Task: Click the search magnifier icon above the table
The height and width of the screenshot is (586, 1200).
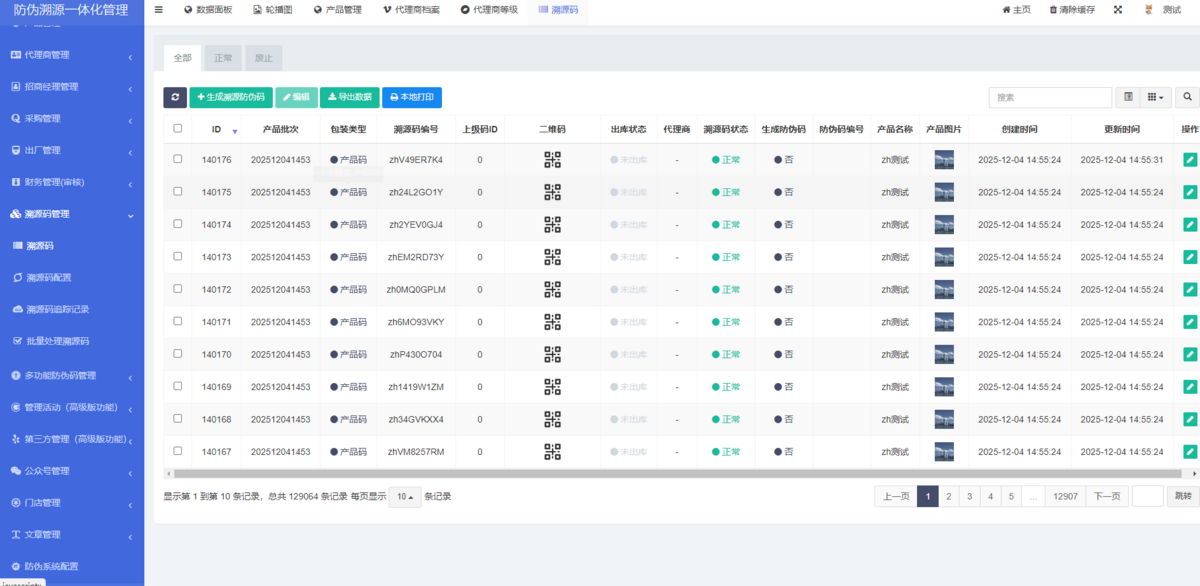Action: 1186,97
